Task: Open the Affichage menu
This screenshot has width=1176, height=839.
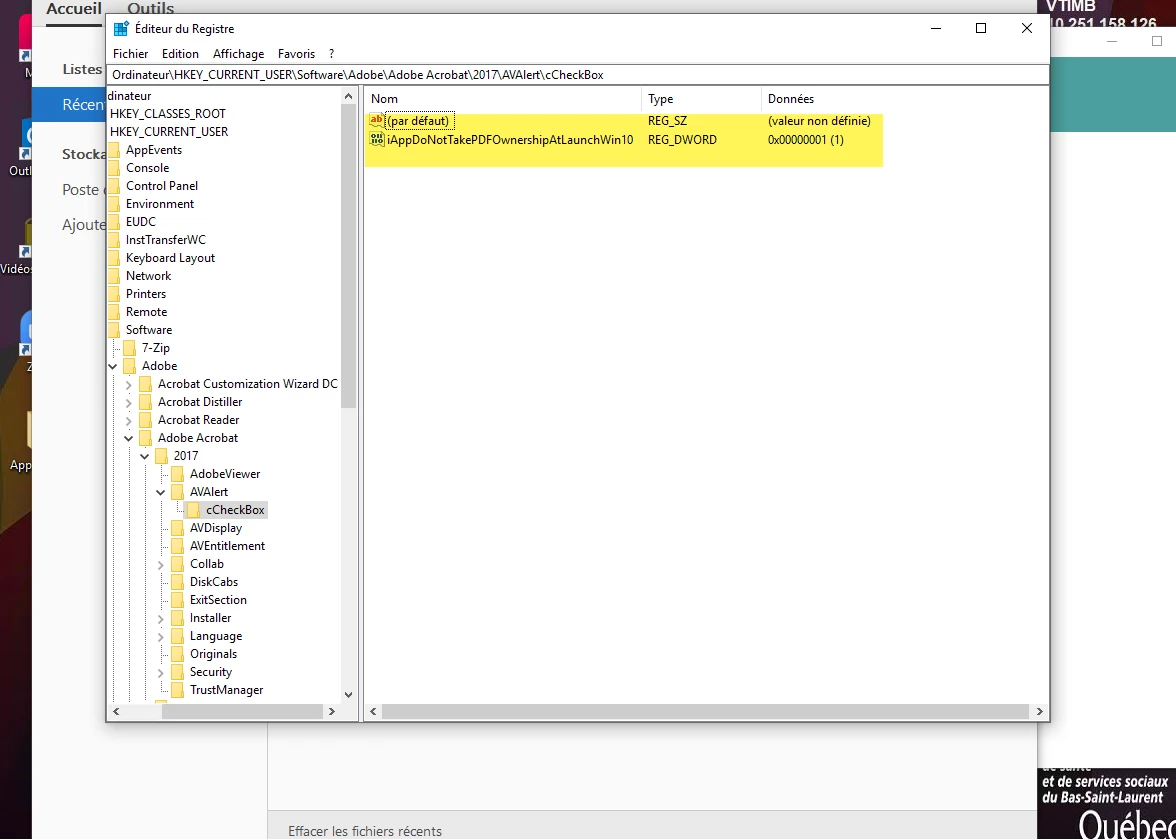Action: (238, 54)
